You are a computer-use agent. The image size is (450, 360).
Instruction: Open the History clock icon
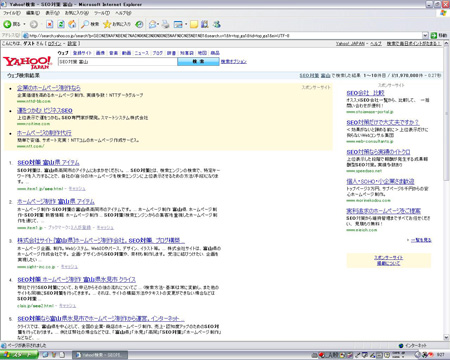[x=139, y=24]
